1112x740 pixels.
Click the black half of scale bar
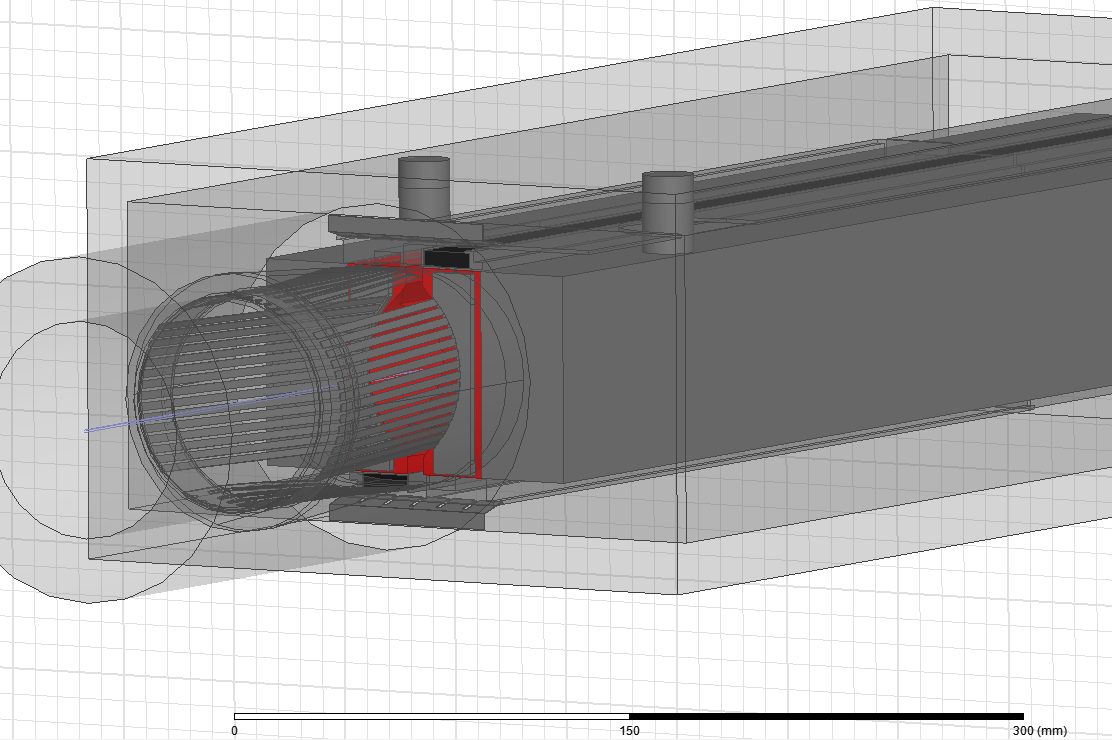826,716
